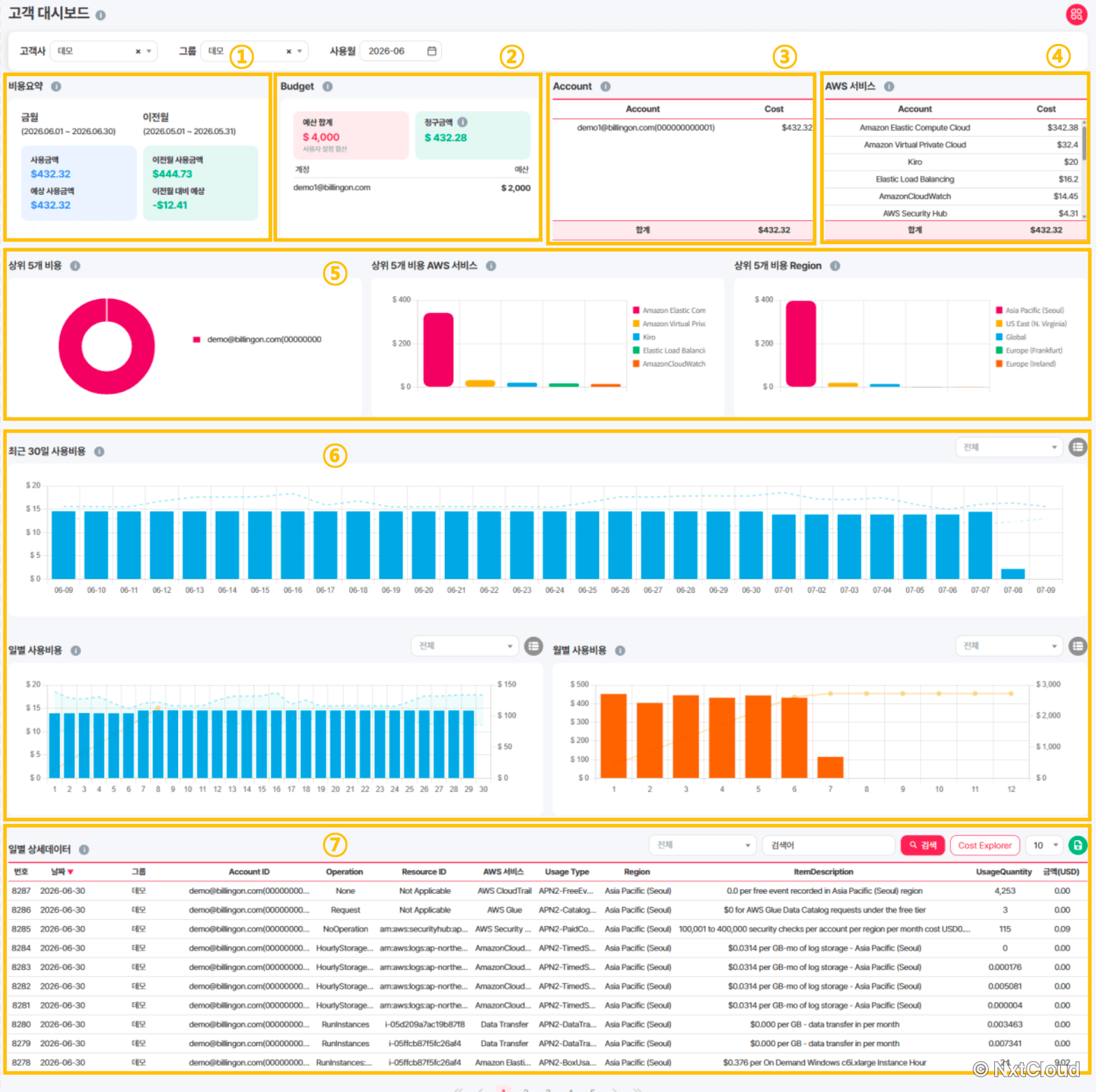Expand the 고객사 dropdown arrow
This screenshot has width=1096, height=1092.
coord(149,52)
